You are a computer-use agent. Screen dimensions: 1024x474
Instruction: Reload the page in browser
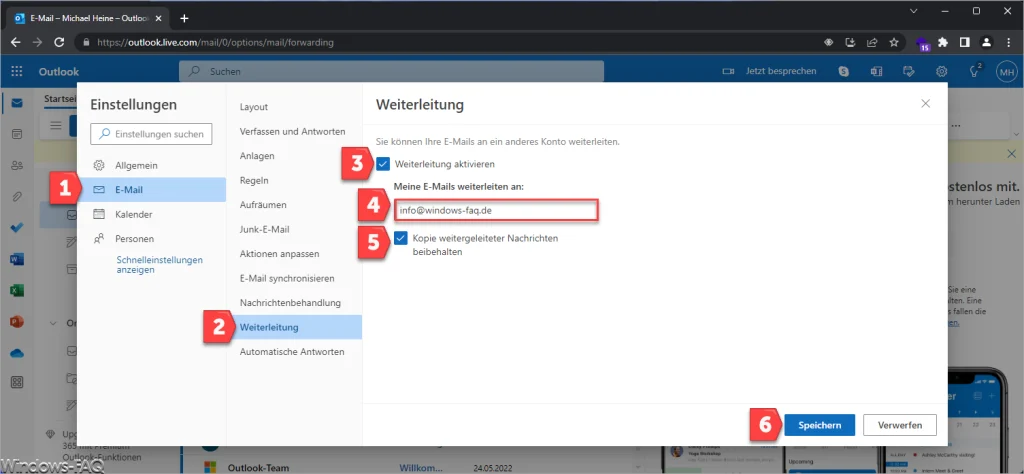tap(59, 42)
